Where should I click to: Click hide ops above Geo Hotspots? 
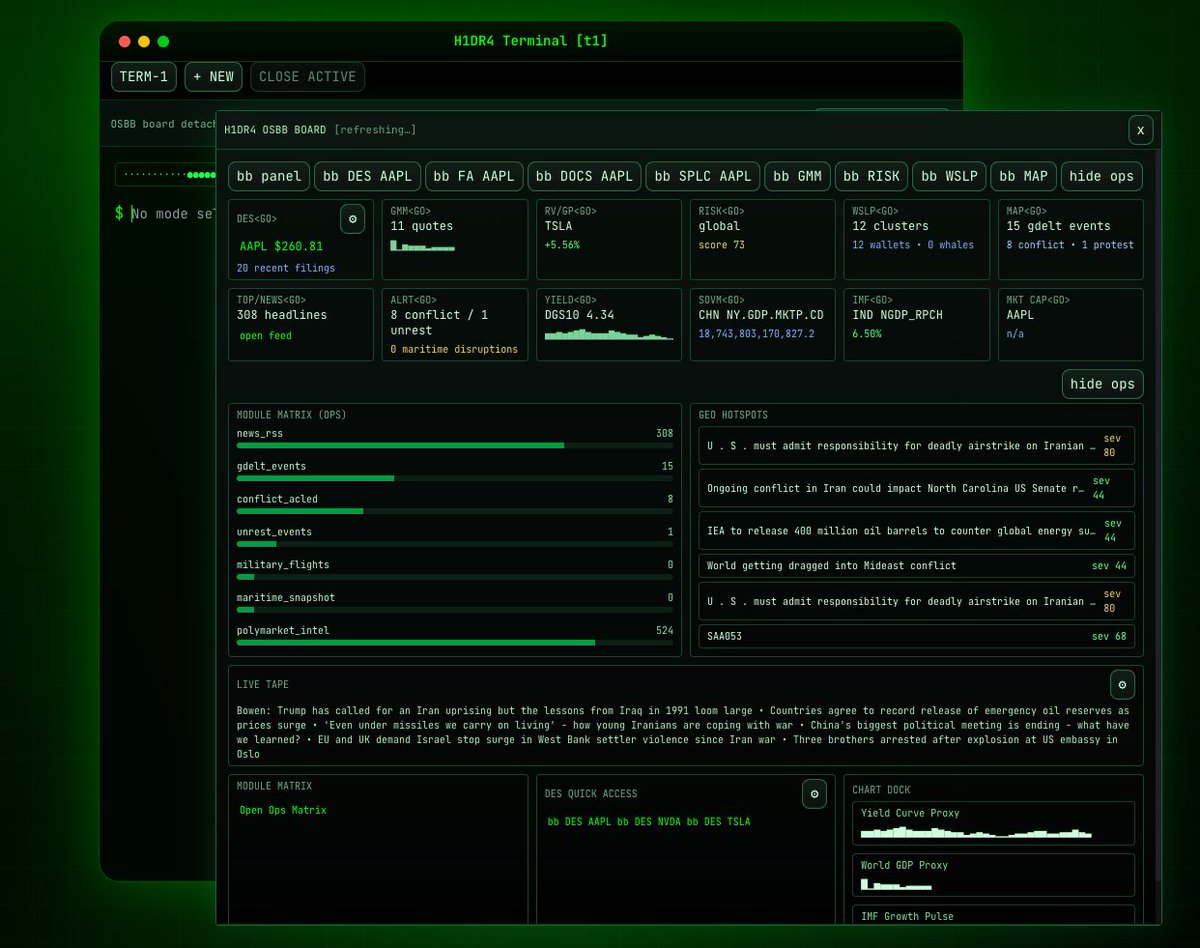(x=1101, y=384)
